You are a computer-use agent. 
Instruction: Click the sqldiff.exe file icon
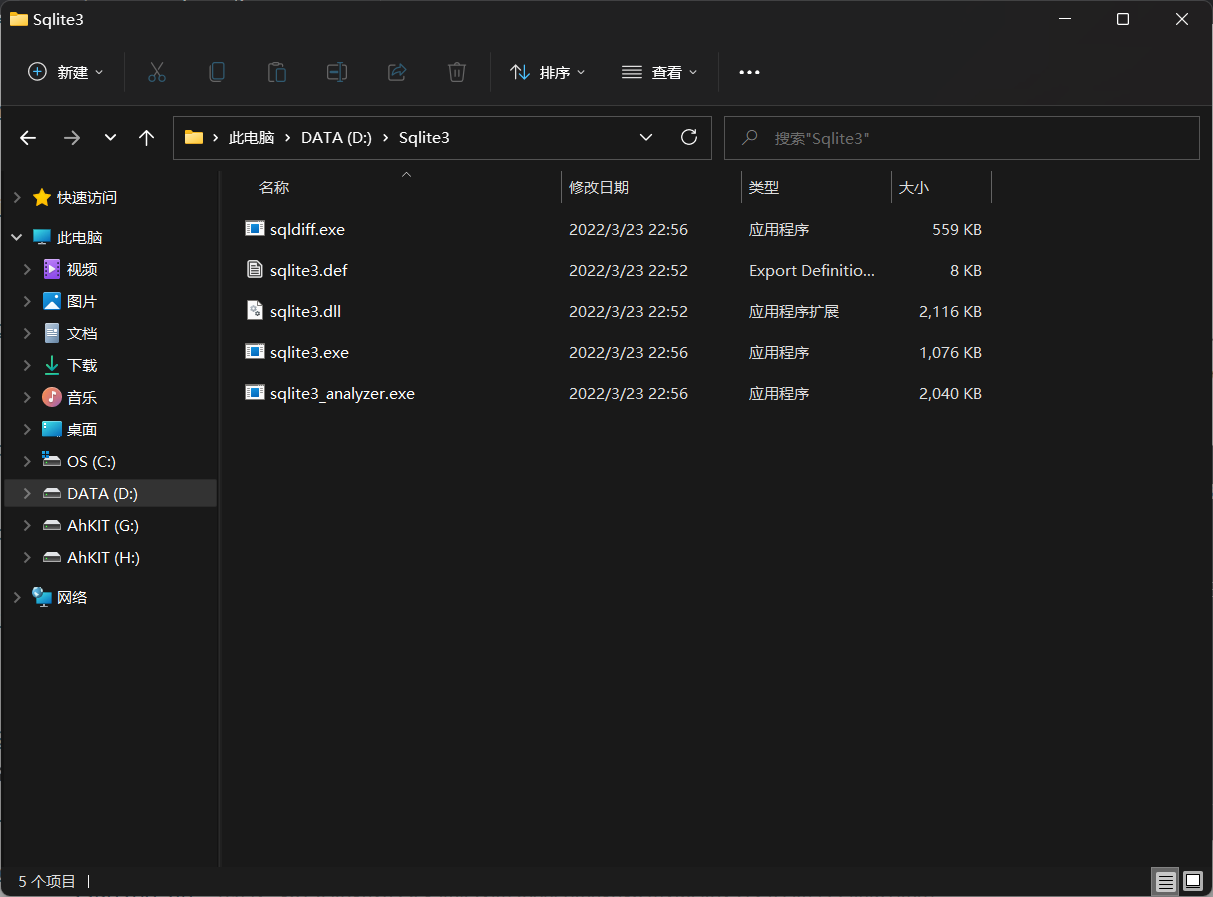pyautogui.click(x=255, y=229)
